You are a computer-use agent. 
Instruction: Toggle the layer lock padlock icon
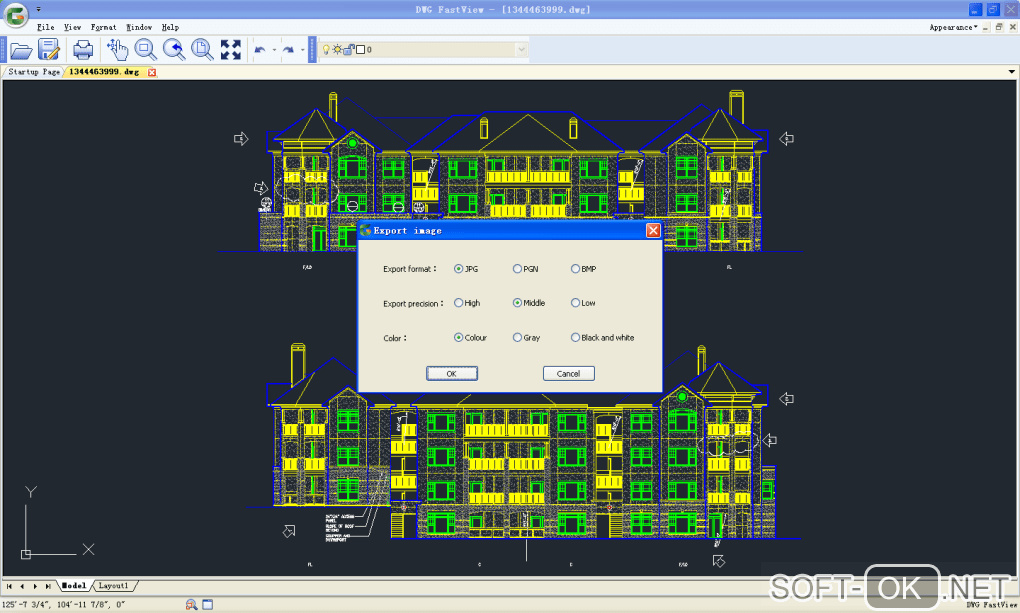point(348,49)
